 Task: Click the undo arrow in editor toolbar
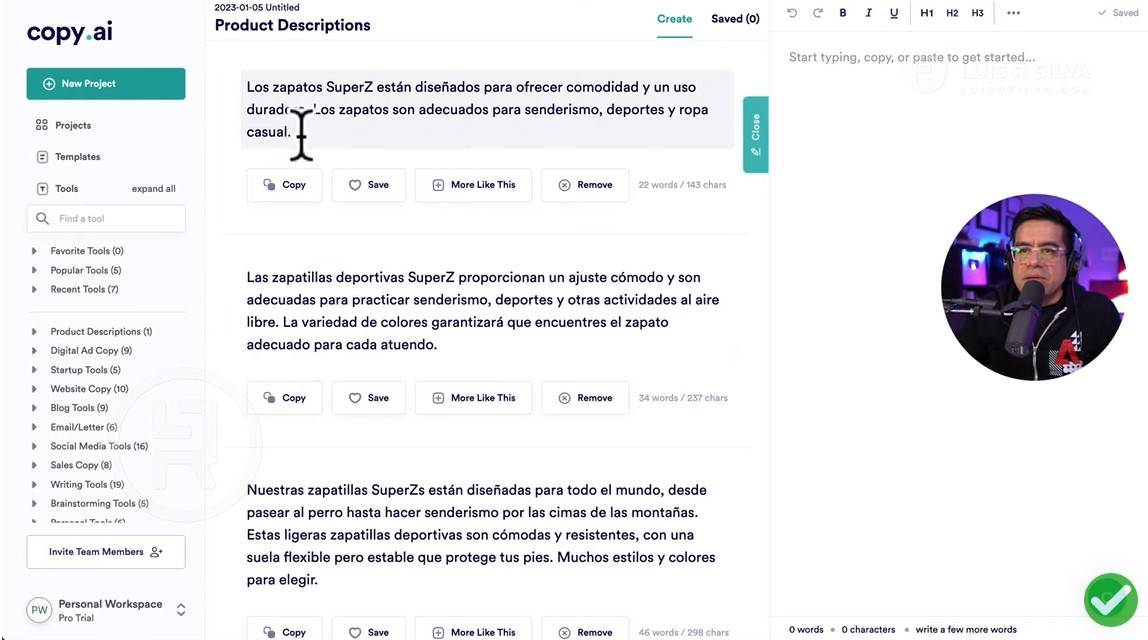[x=791, y=12]
